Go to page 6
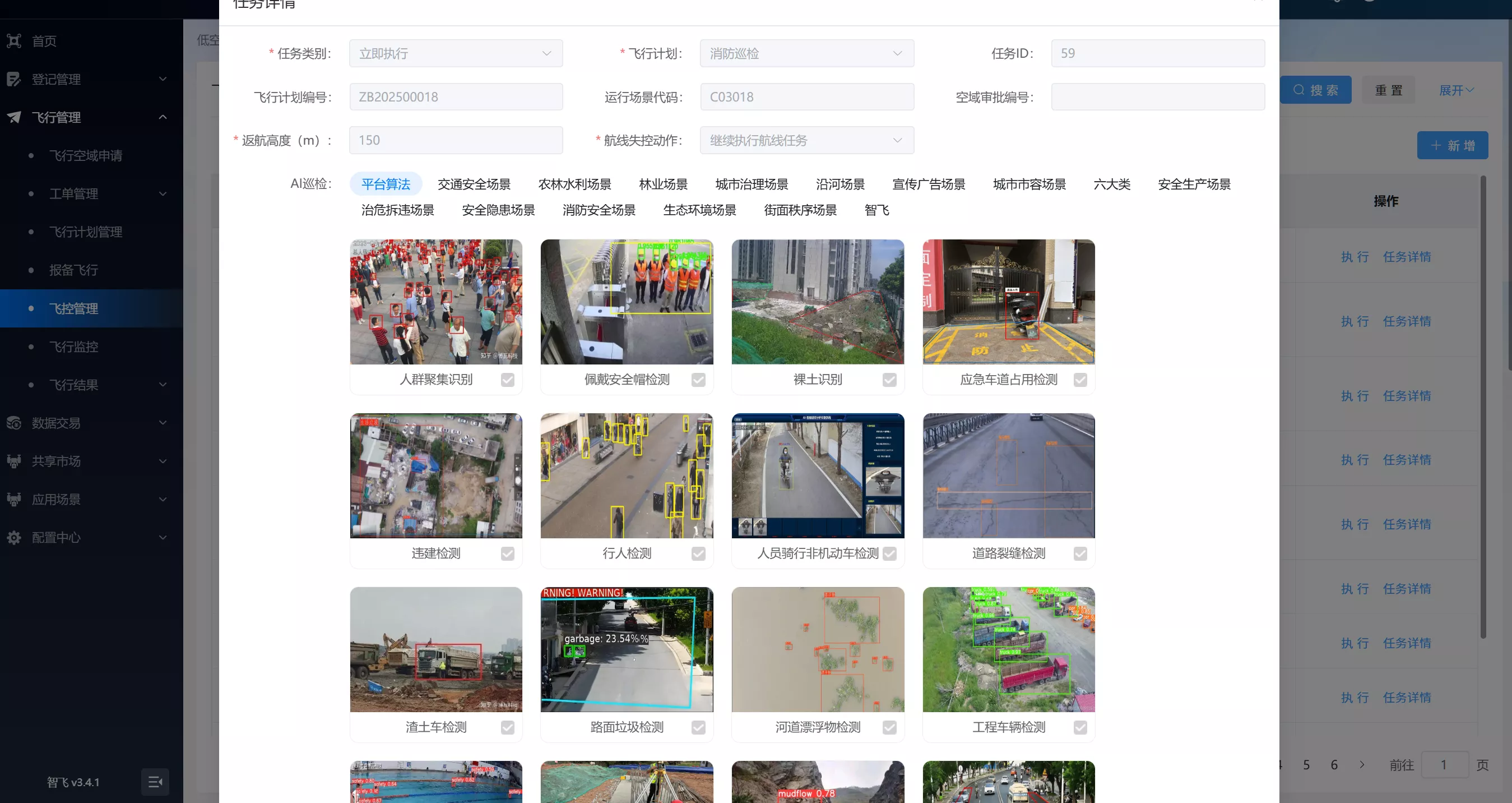The image size is (1512, 803). tap(1334, 765)
